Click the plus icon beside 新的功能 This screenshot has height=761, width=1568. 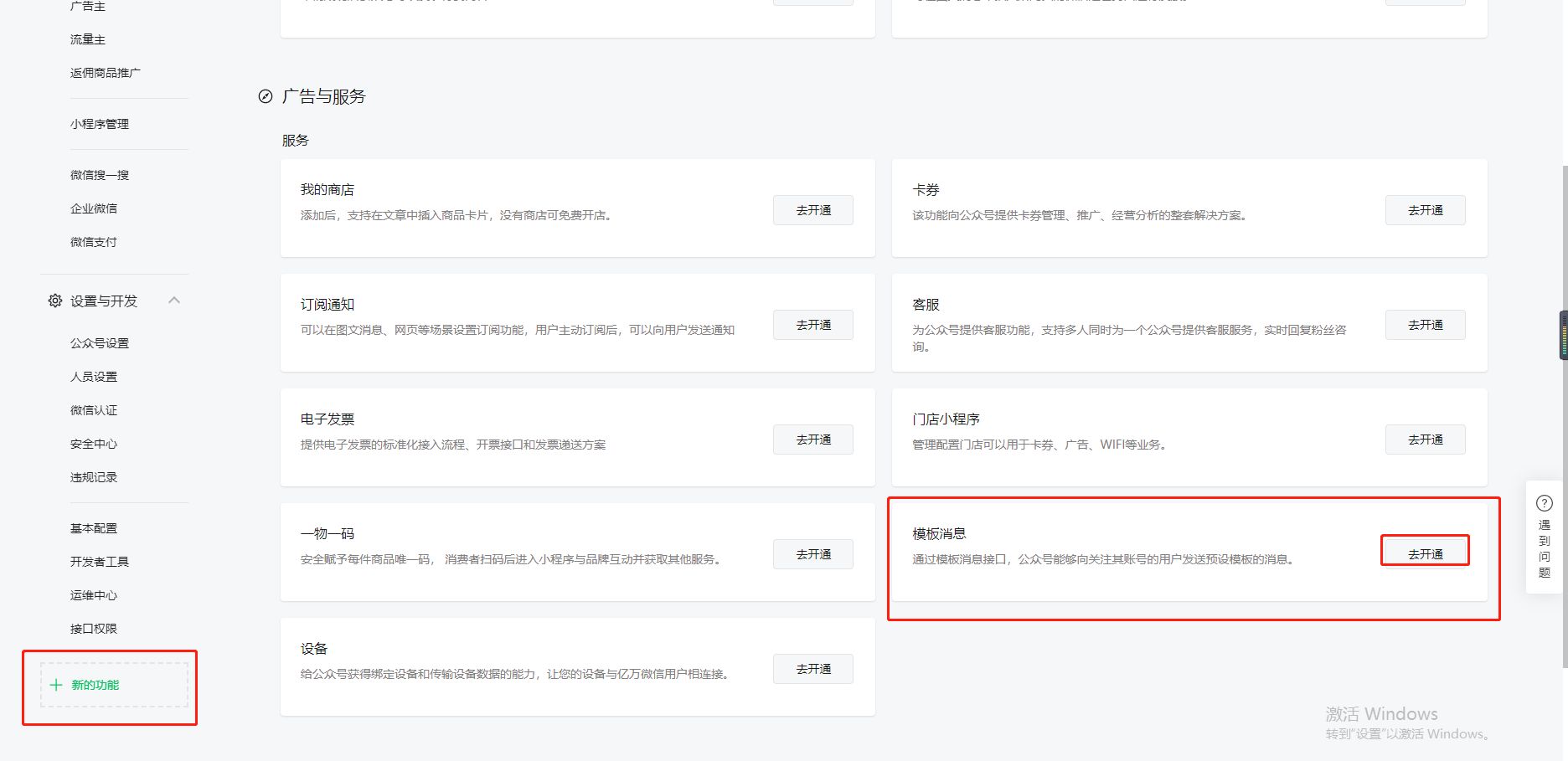pos(55,684)
